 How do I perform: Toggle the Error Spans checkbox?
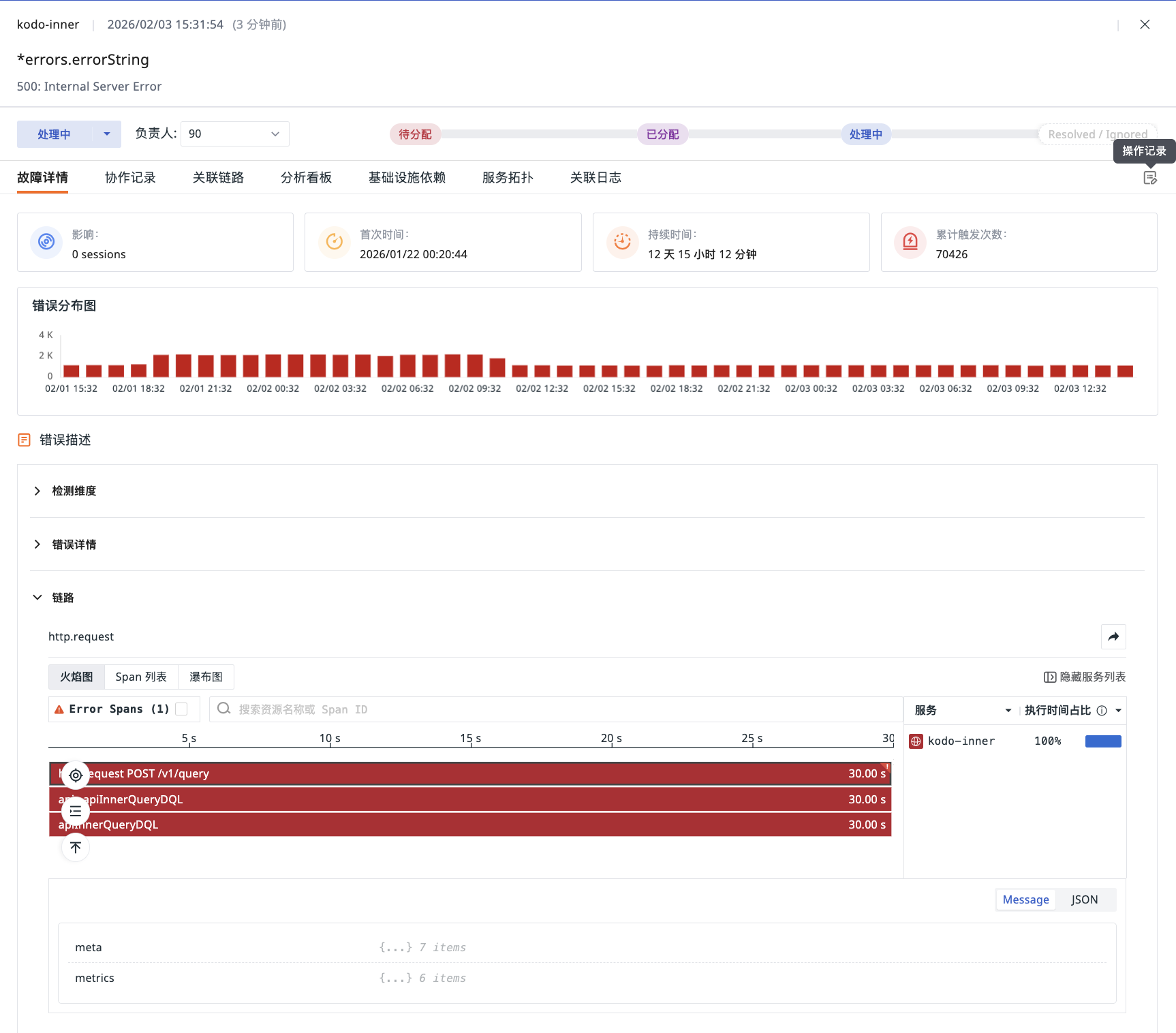[181, 709]
